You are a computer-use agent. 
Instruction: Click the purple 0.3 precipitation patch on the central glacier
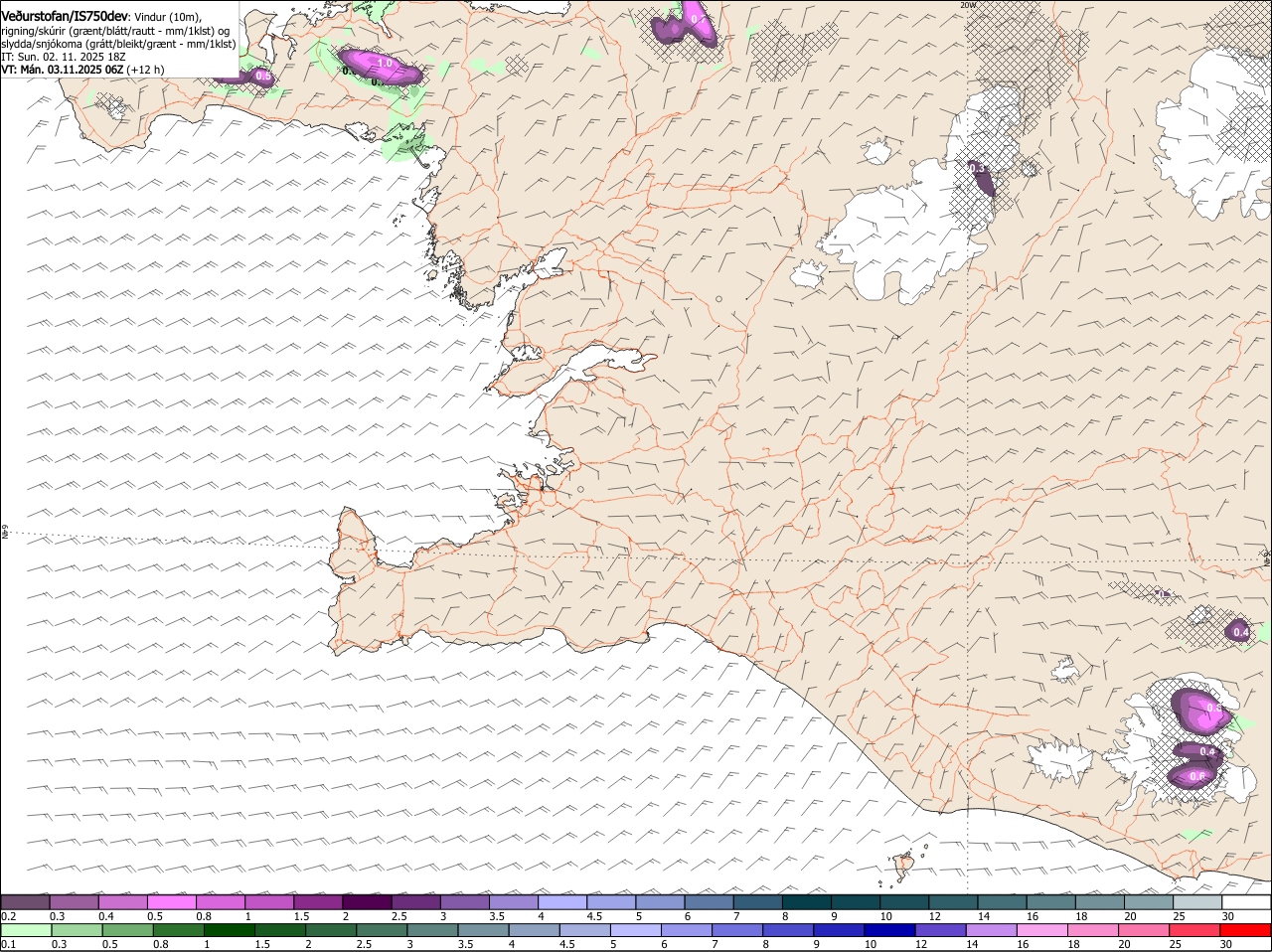tap(981, 177)
